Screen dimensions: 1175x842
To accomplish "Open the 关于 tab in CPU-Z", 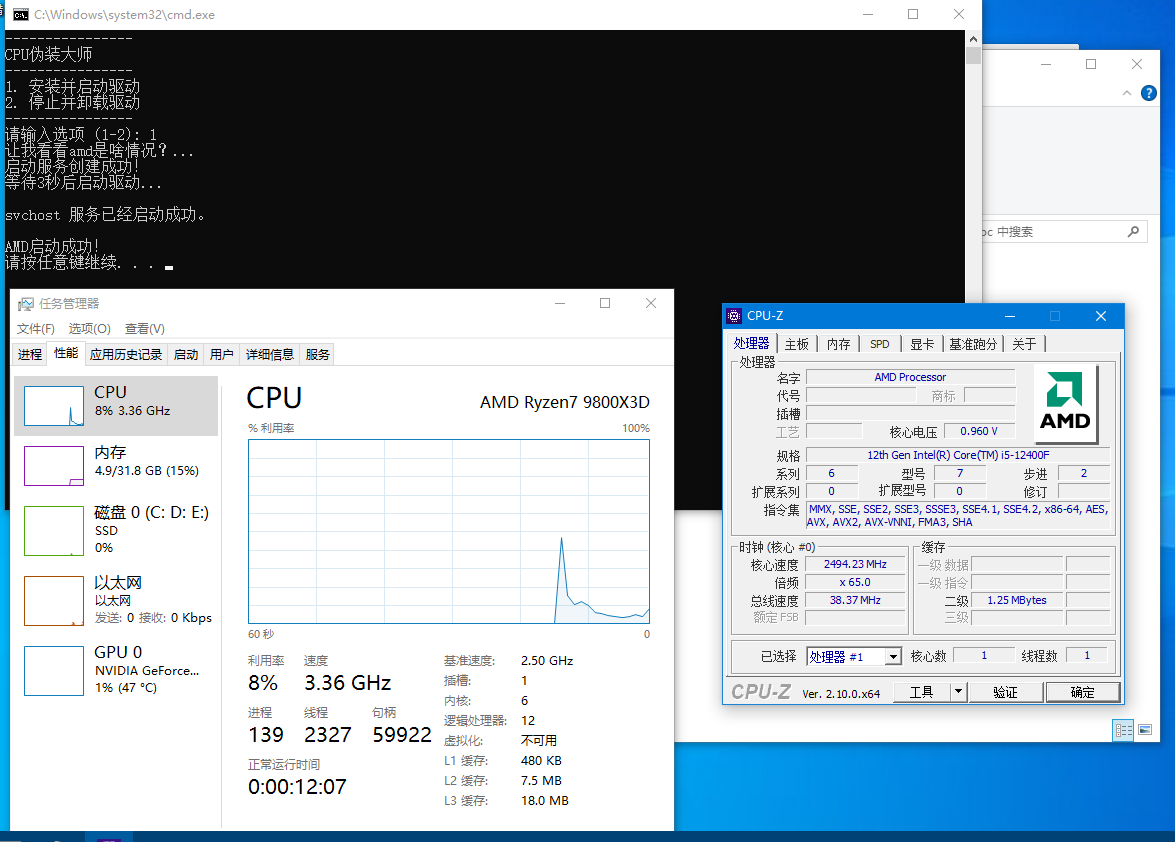I will (1024, 344).
